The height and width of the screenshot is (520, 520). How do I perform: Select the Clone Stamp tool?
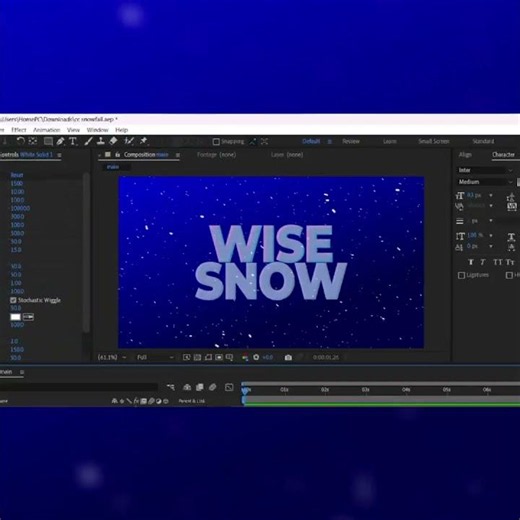click(101, 141)
